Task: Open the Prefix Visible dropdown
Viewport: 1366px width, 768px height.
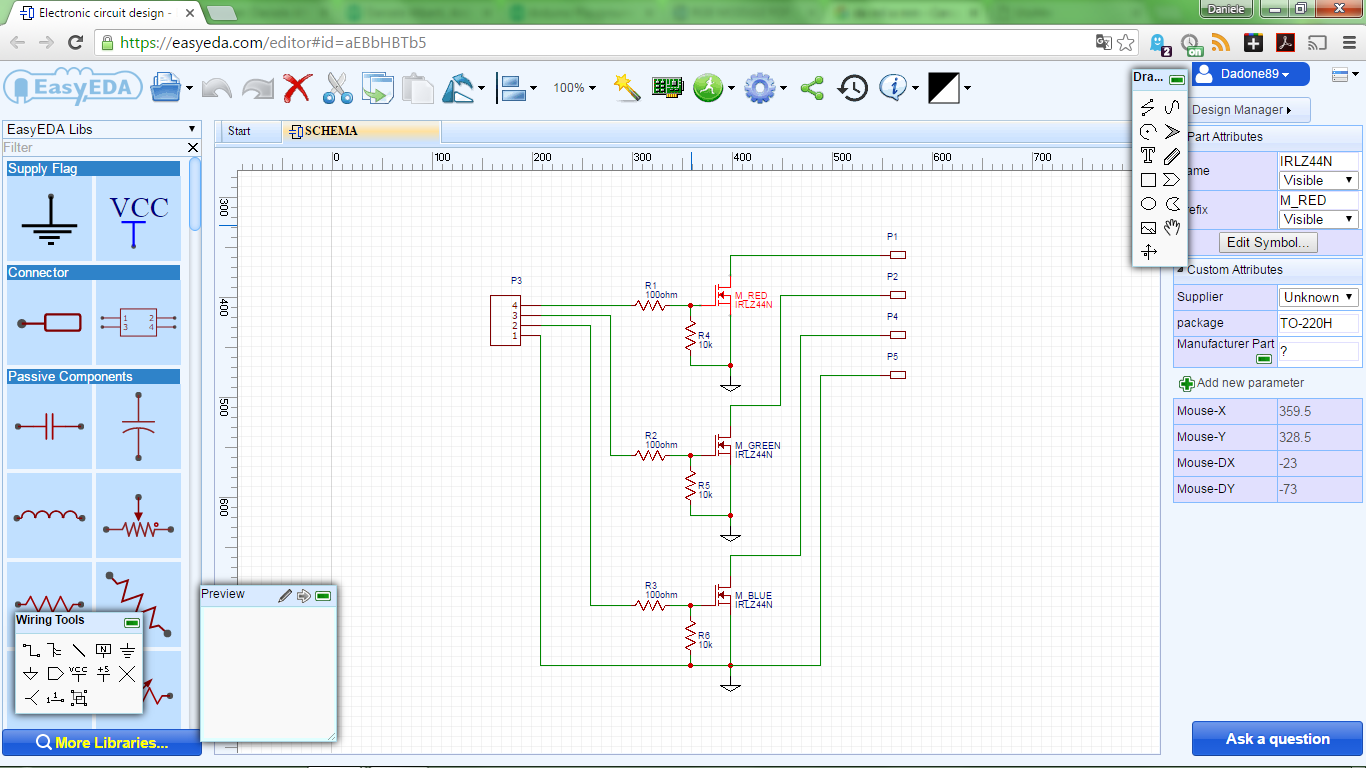Action: (1319, 219)
